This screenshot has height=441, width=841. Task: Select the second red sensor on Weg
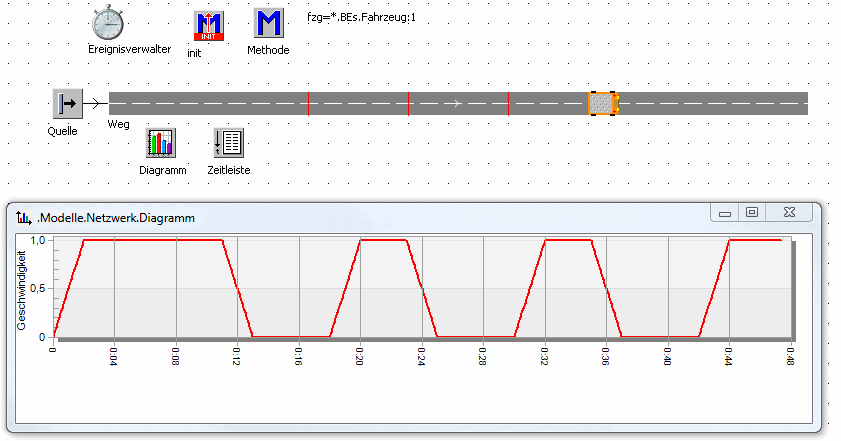pos(409,103)
